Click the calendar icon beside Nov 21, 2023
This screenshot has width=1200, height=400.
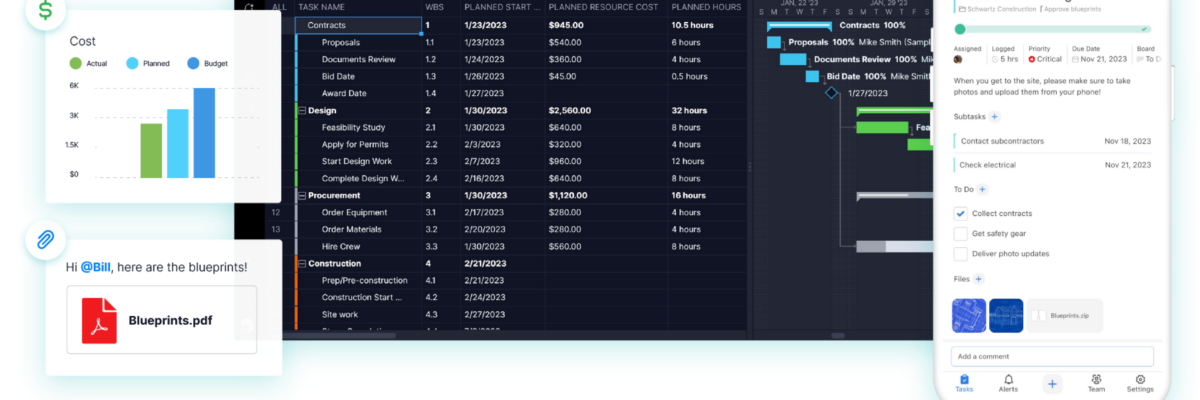coord(1076,59)
